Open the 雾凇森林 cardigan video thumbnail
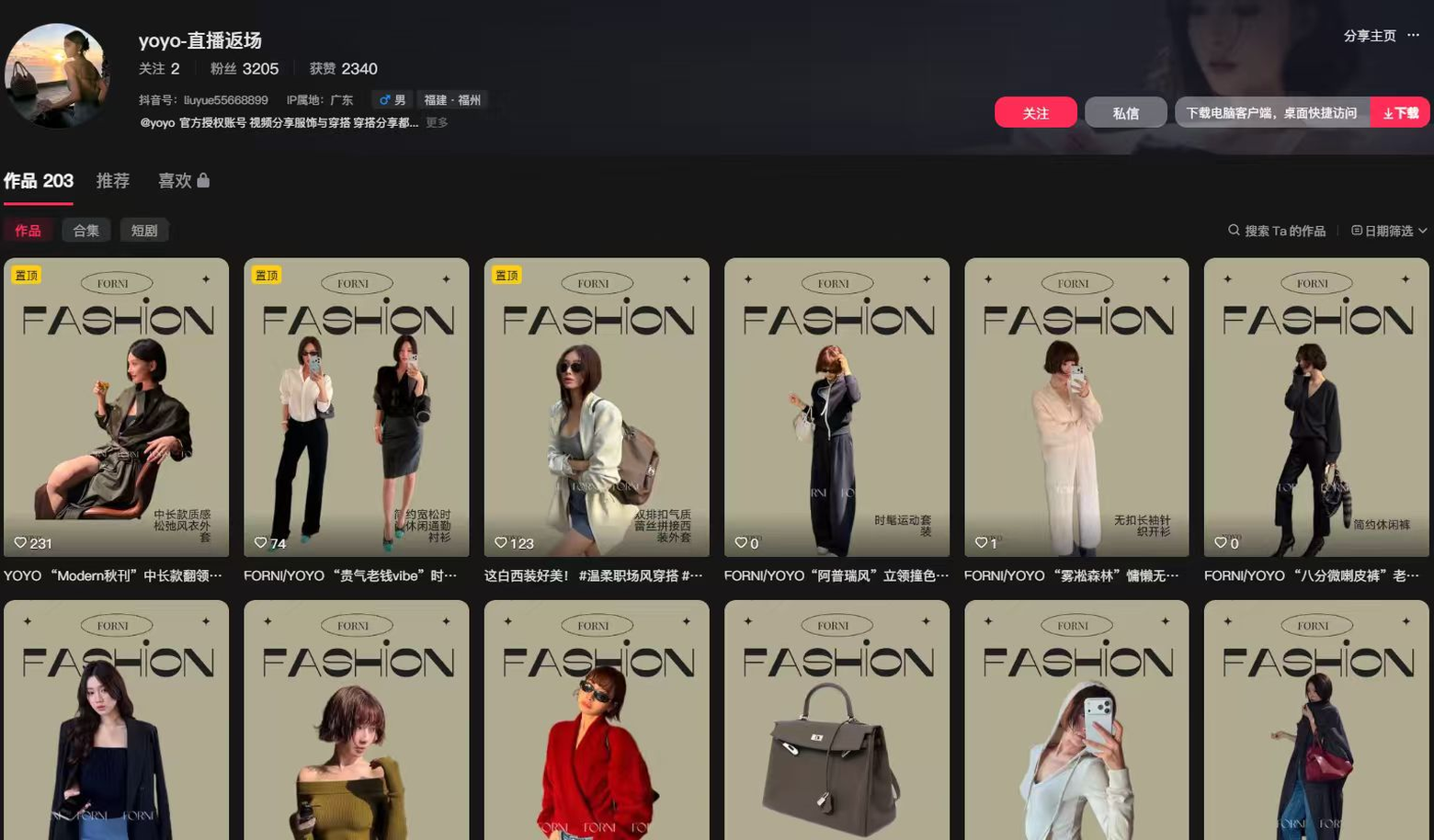The width and height of the screenshot is (1434, 840). [1076, 407]
